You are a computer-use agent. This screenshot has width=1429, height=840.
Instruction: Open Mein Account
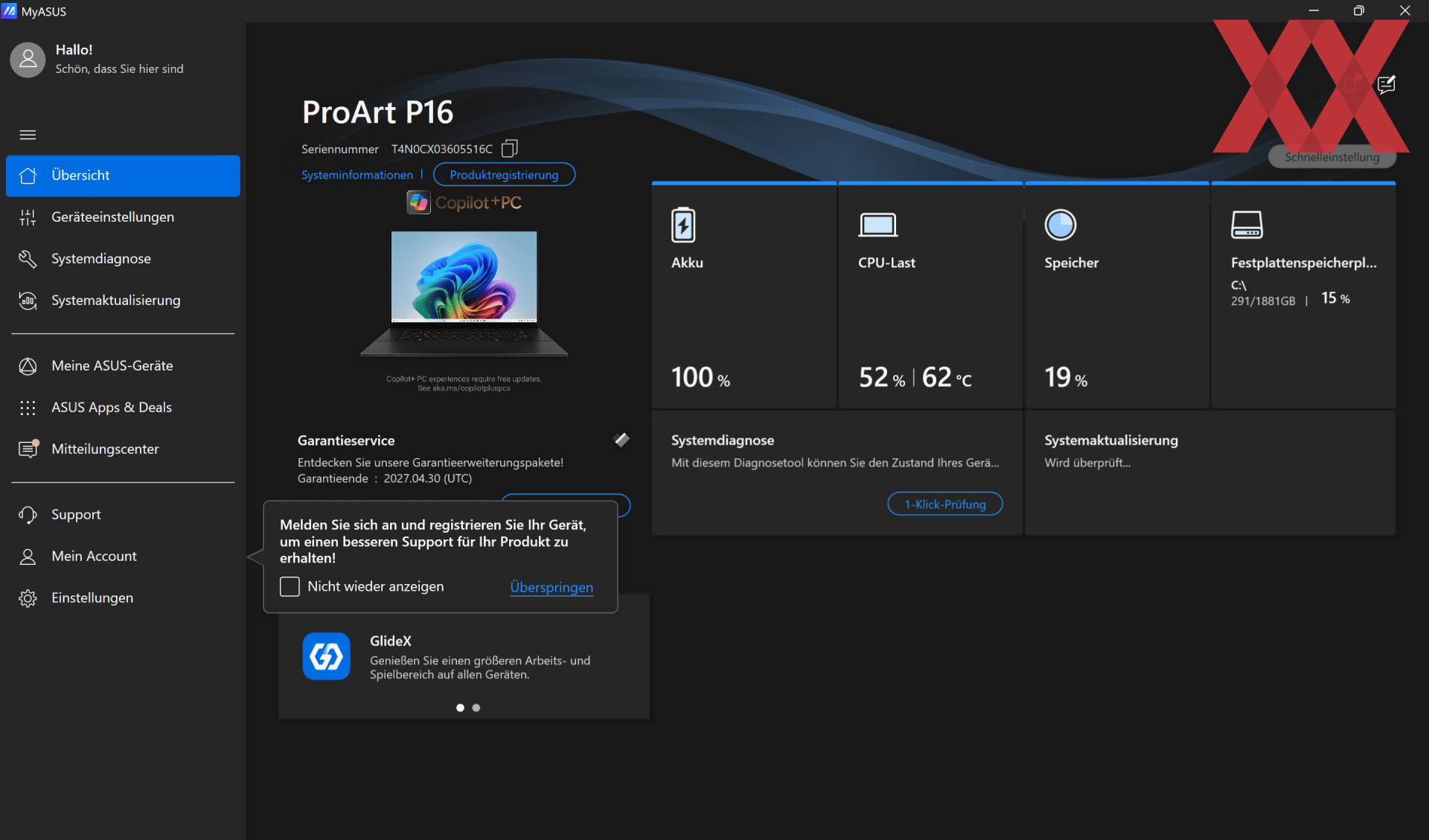coord(123,557)
